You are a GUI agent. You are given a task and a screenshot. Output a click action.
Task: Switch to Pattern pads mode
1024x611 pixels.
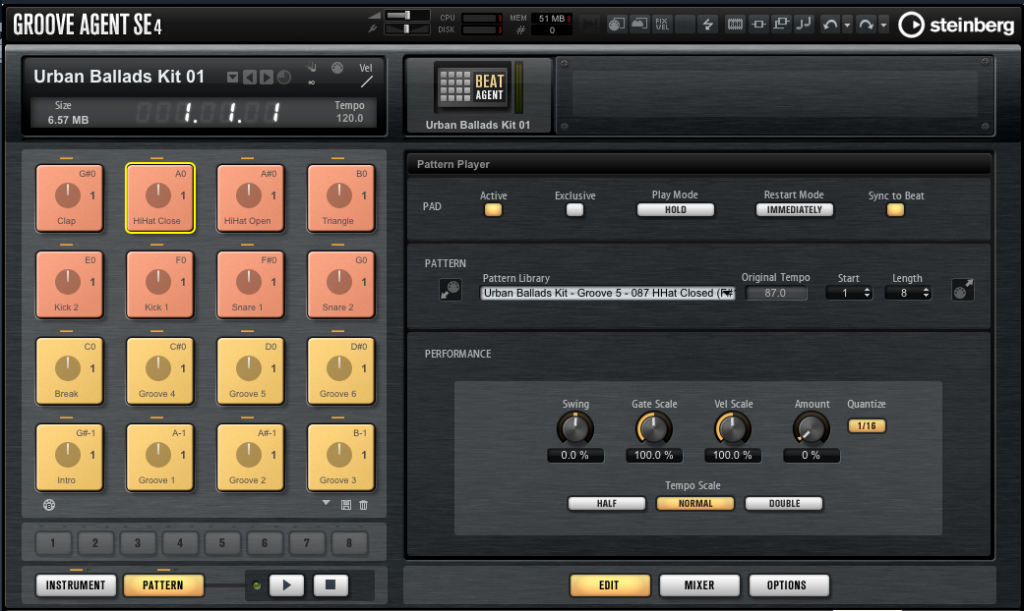(163, 585)
